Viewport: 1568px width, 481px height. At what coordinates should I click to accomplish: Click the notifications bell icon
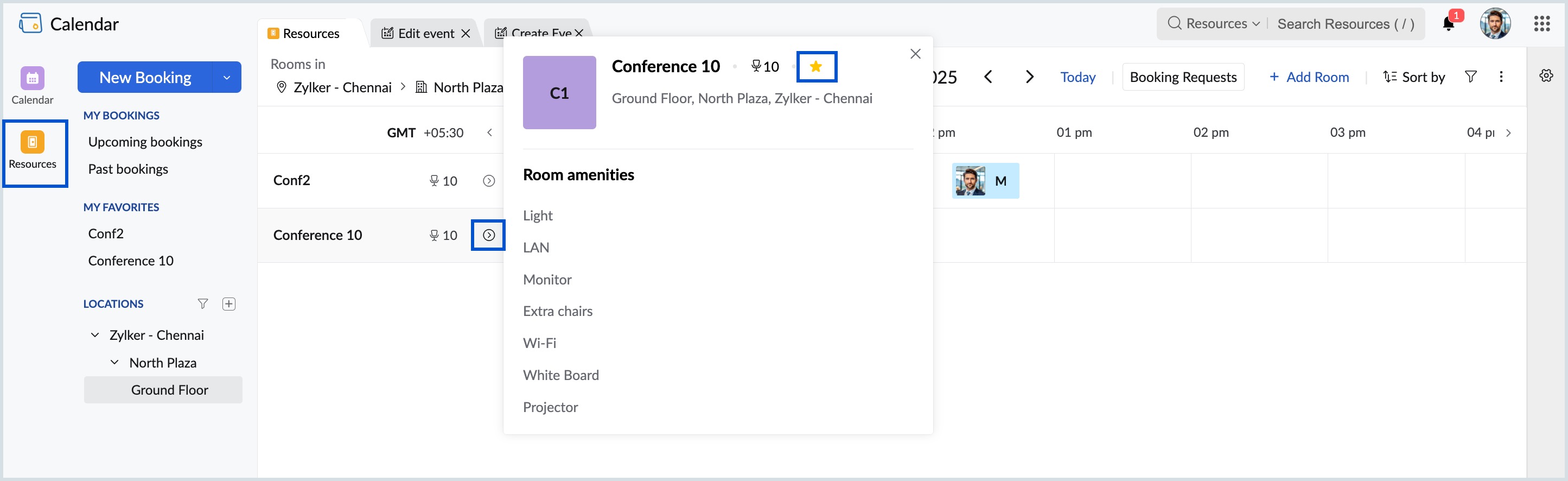click(1448, 24)
